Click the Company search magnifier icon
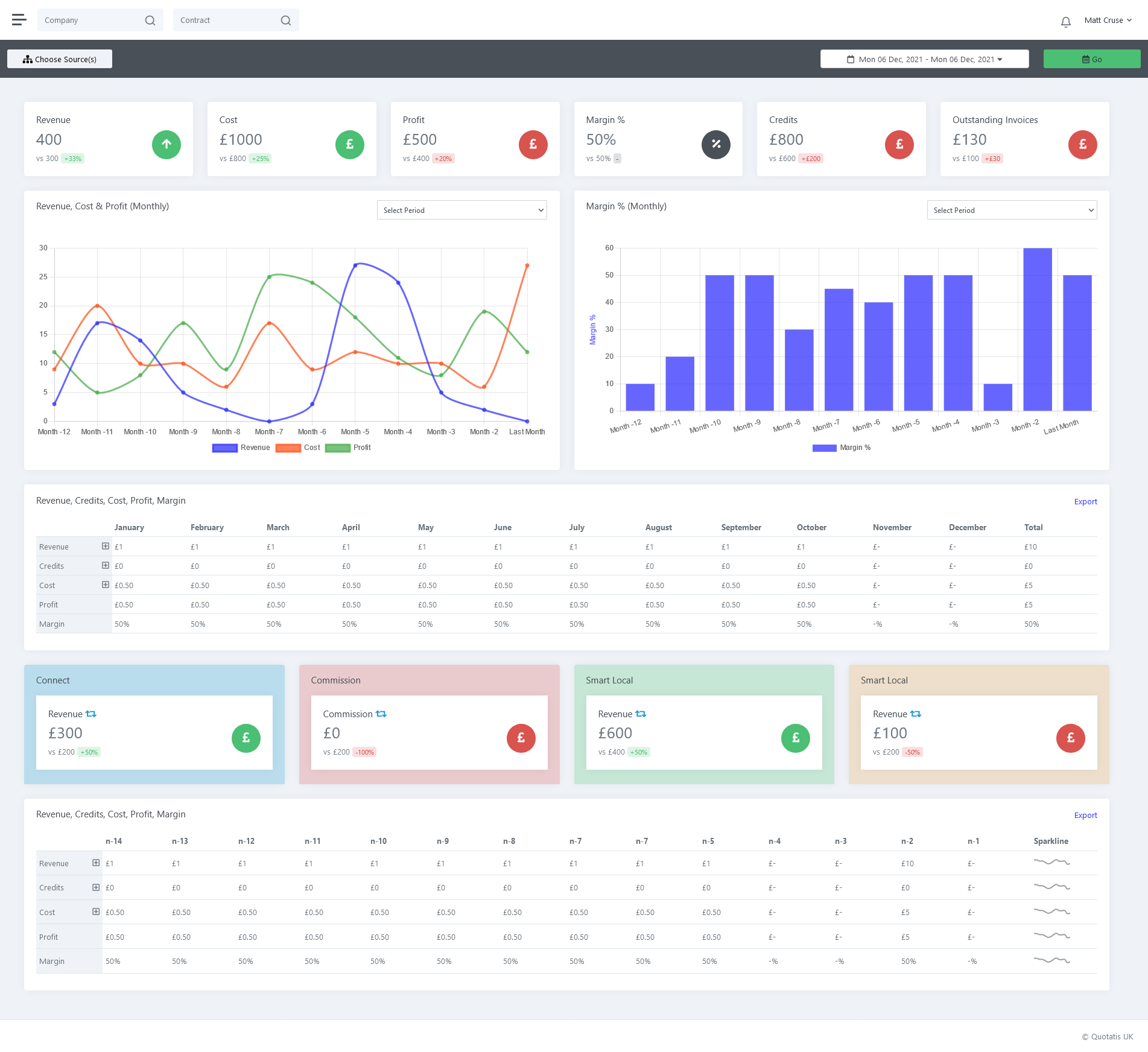Image resolution: width=1148 pixels, height=1052 pixels. click(150, 21)
